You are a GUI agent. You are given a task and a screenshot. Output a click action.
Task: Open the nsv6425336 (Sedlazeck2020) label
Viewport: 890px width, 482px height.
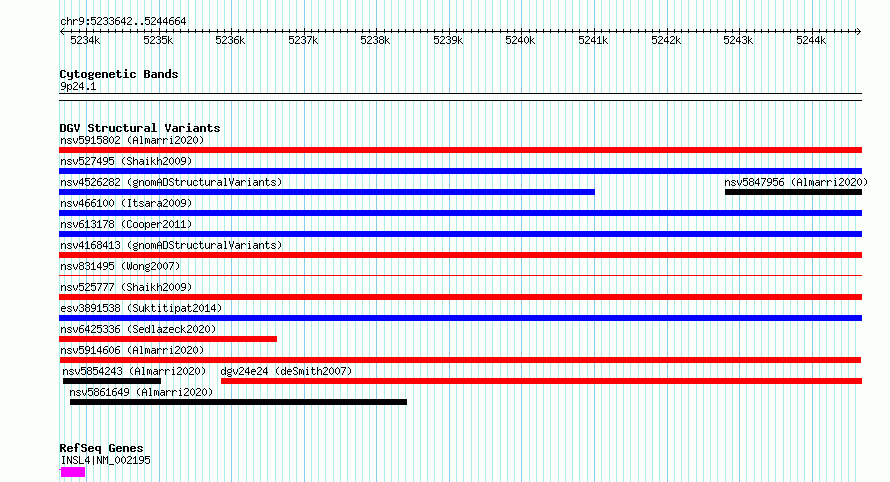[138, 329]
